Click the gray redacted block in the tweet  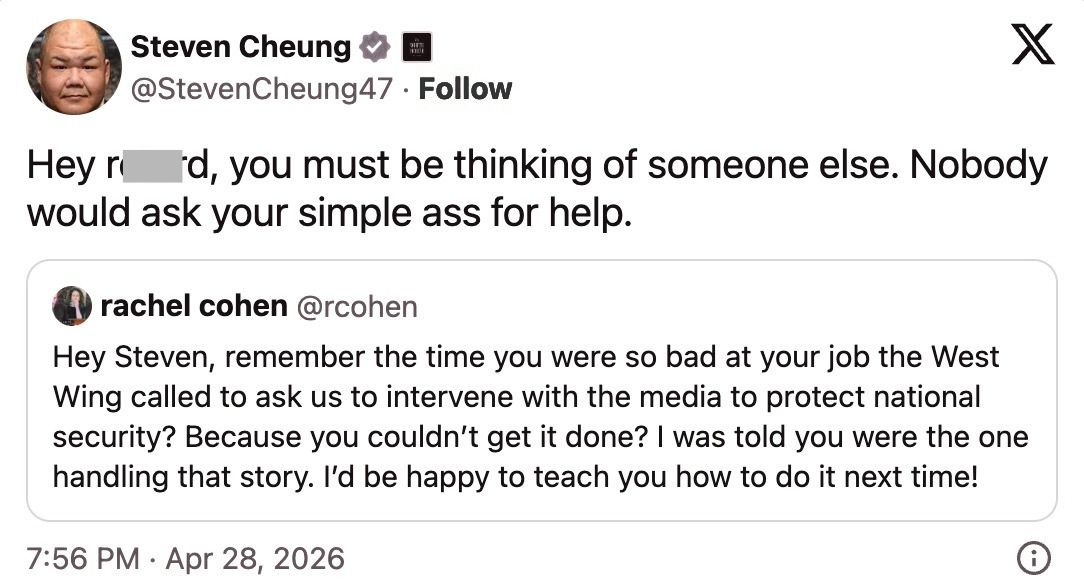pos(149,166)
